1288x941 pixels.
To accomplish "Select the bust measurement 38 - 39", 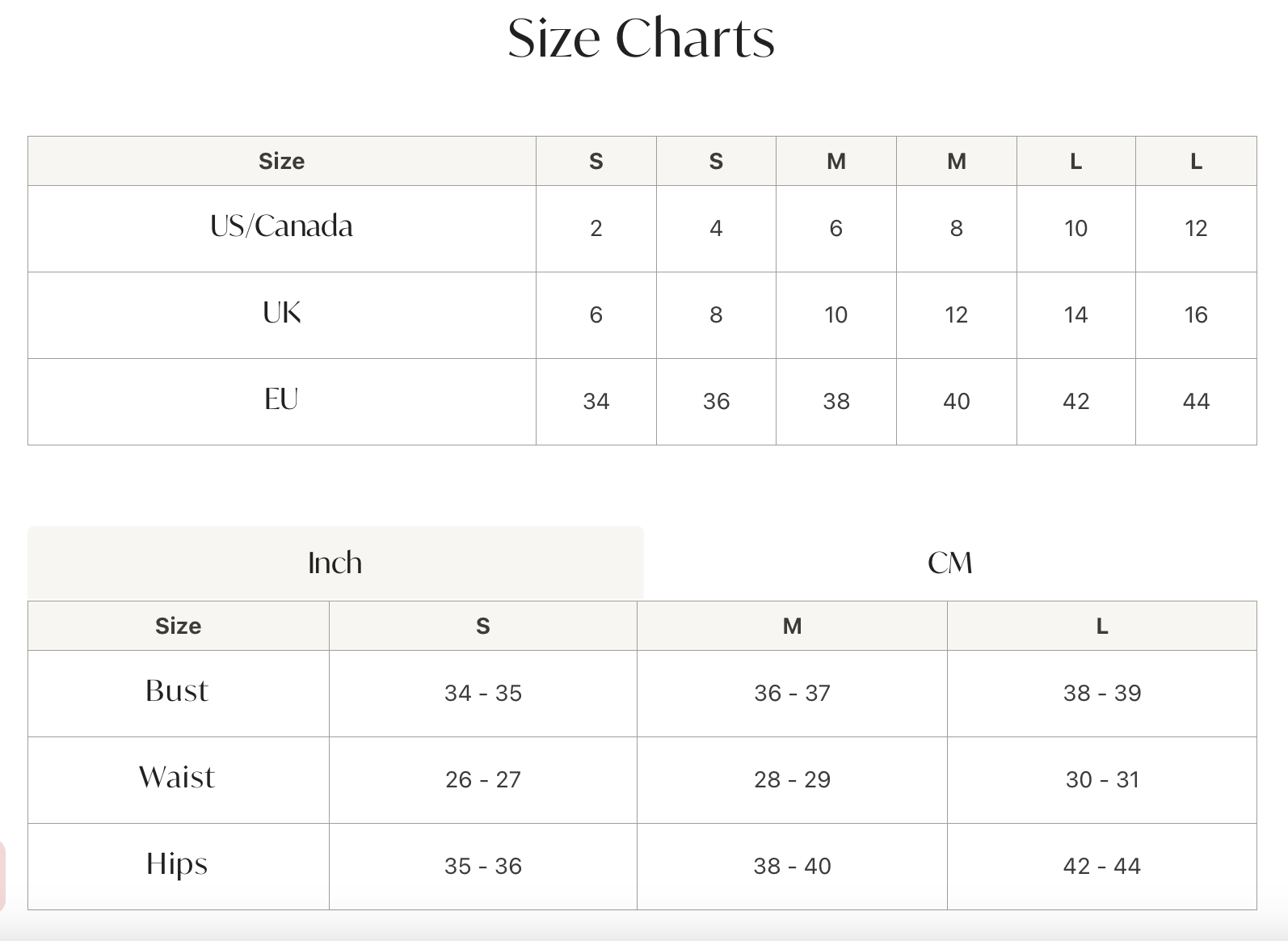I will pyautogui.click(x=1102, y=694).
